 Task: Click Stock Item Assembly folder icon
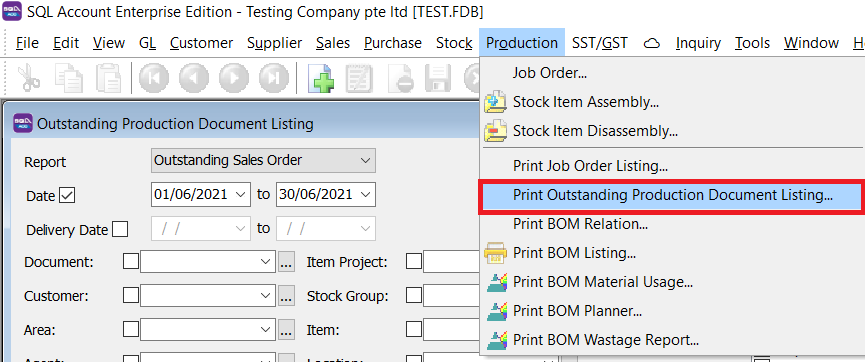pyautogui.click(x=495, y=102)
